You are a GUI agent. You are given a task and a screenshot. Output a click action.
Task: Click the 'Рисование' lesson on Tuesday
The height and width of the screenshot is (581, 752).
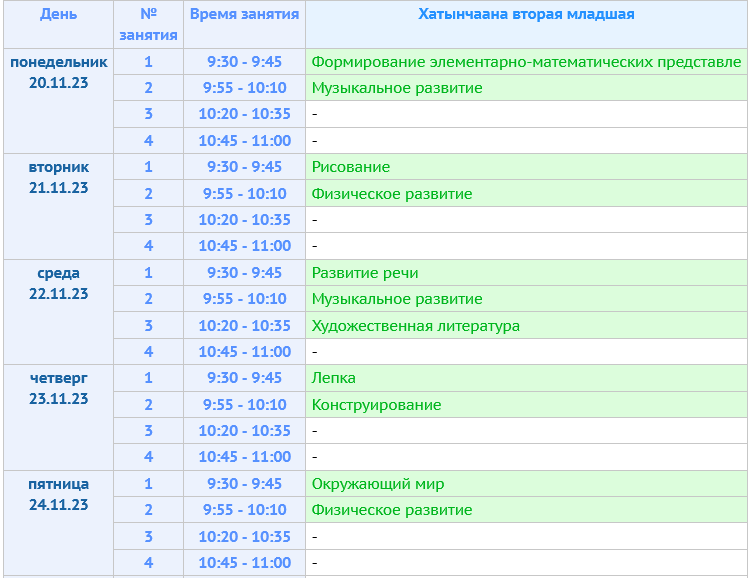351,167
